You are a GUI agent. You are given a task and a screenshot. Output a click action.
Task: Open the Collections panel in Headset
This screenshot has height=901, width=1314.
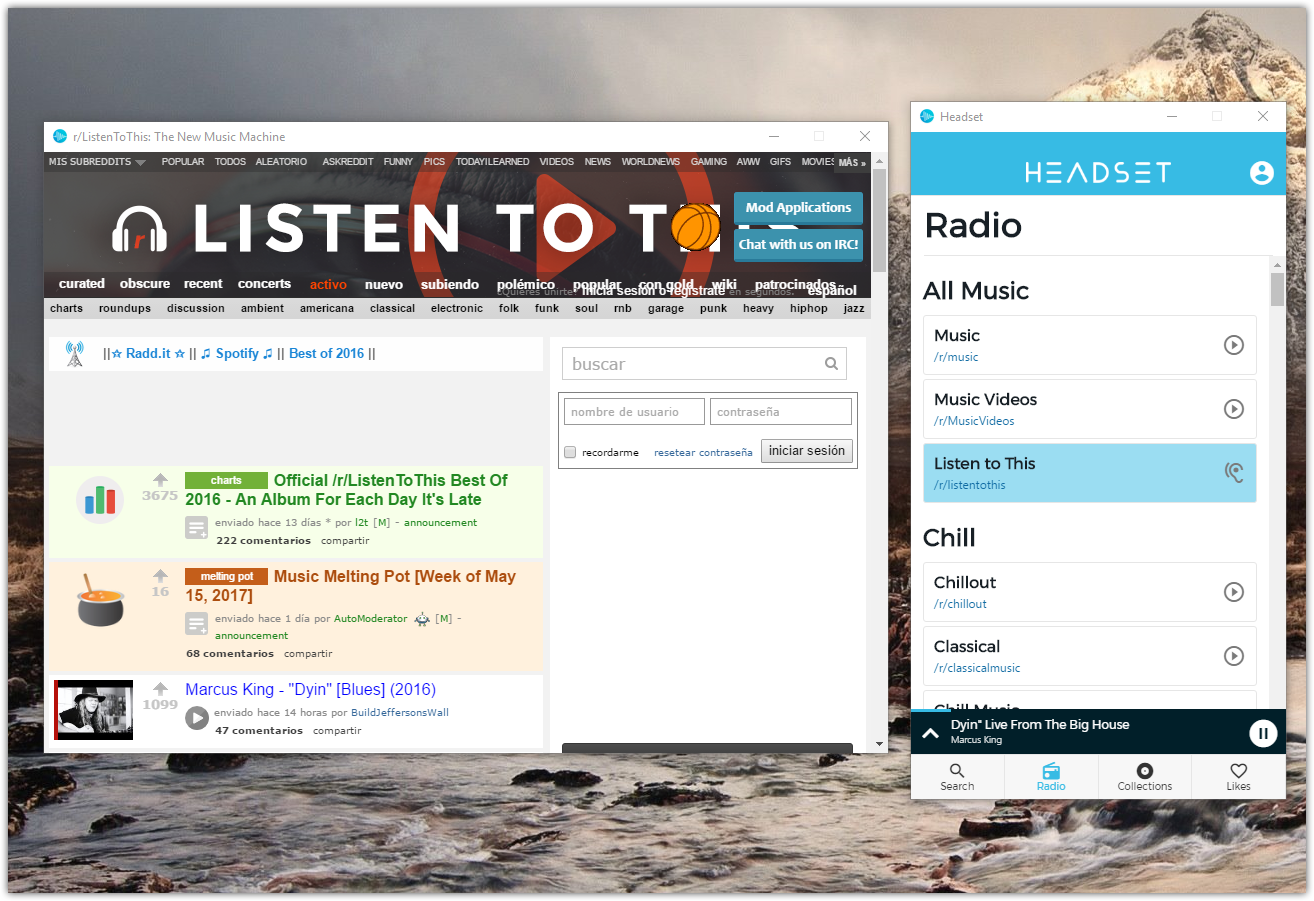tap(1144, 777)
